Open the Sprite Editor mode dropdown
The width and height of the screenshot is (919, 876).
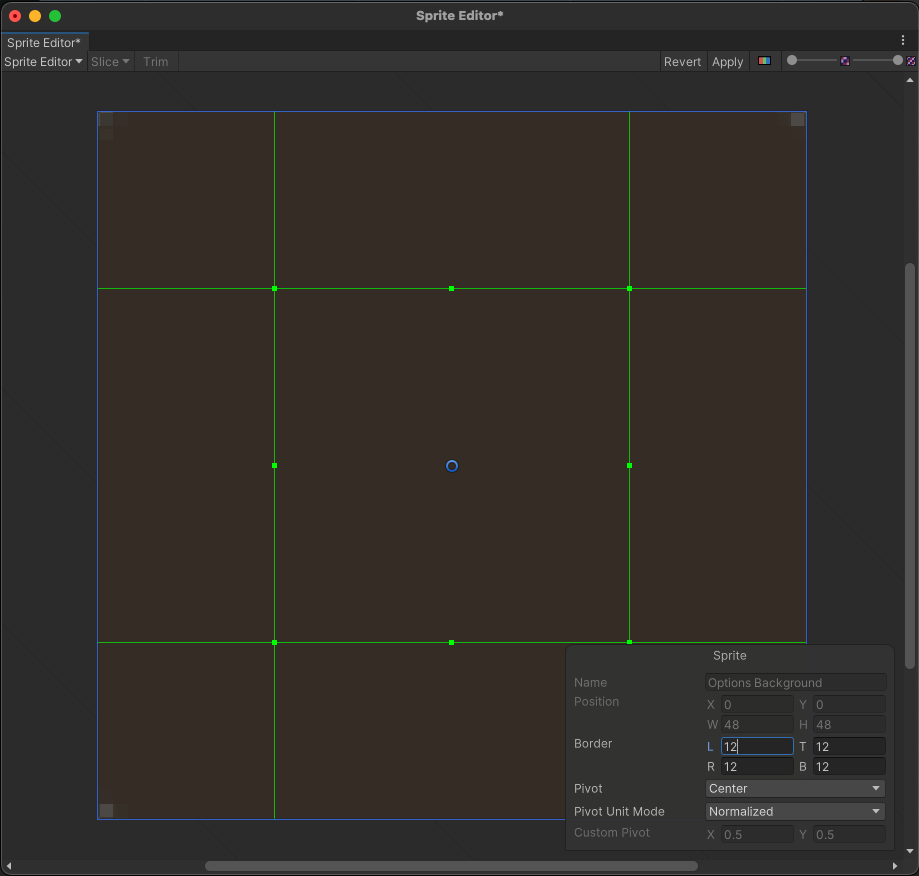pyautogui.click(x=43, y=61)
